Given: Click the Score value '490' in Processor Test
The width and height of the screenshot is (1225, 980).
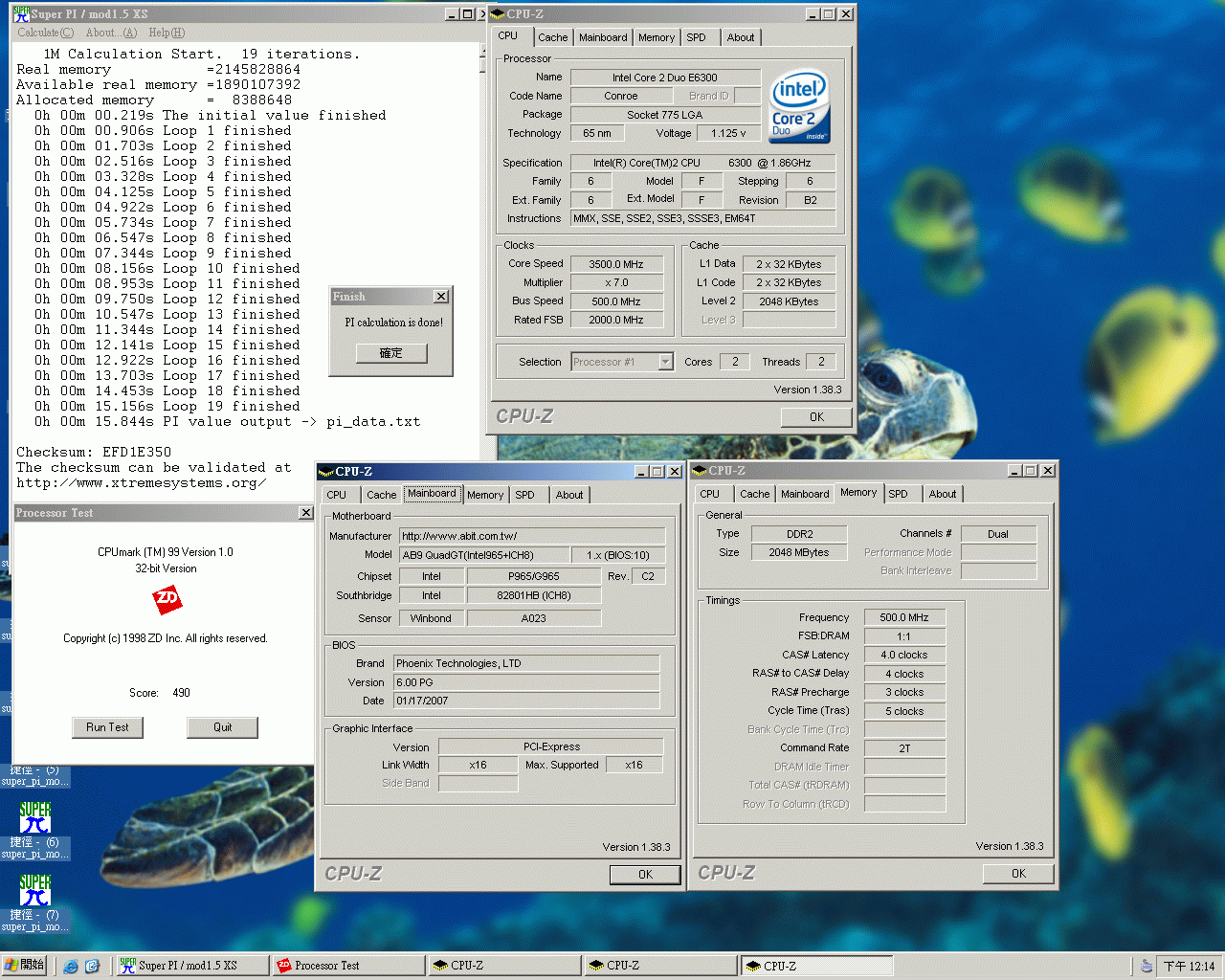Looking at the screenshot, I should click(x=182, y=693).
